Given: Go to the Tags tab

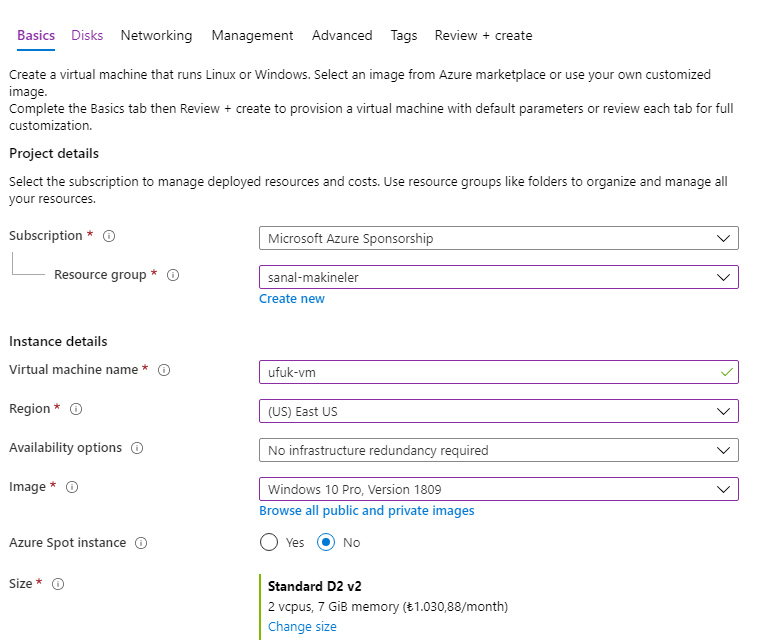Looking at the screenshot, I should 404,36.
